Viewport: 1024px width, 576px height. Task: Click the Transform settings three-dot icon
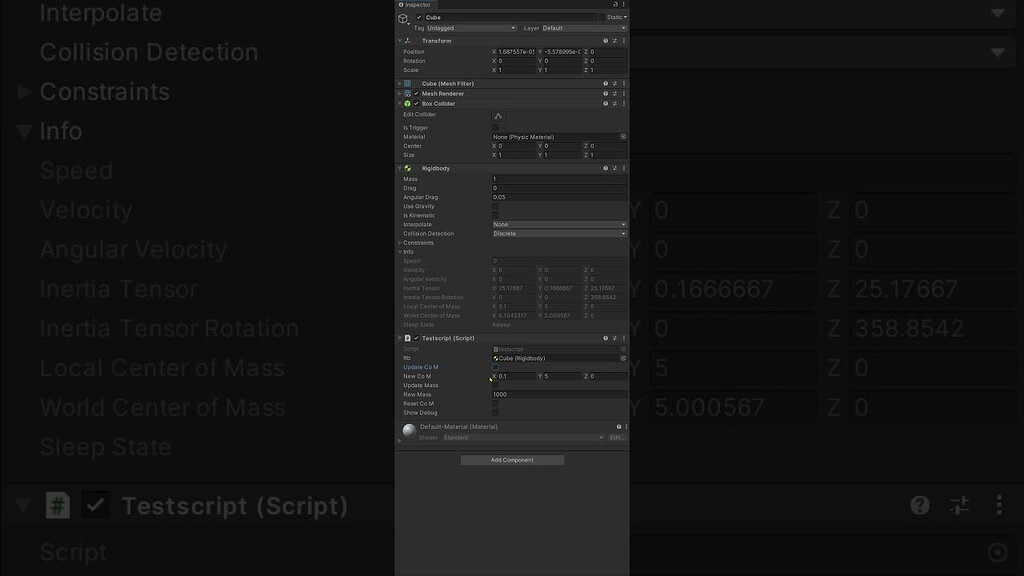(623, 40)
